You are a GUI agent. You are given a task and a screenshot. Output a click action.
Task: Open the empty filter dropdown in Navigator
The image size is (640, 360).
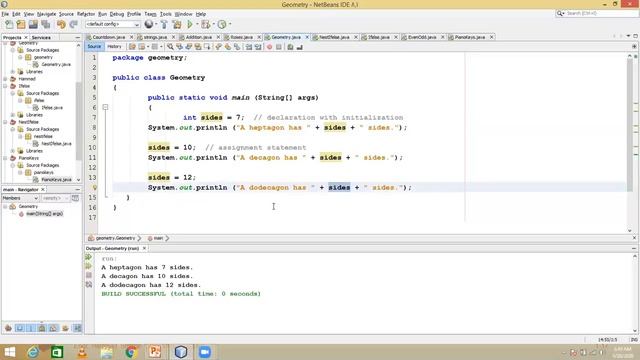(55, 198)
